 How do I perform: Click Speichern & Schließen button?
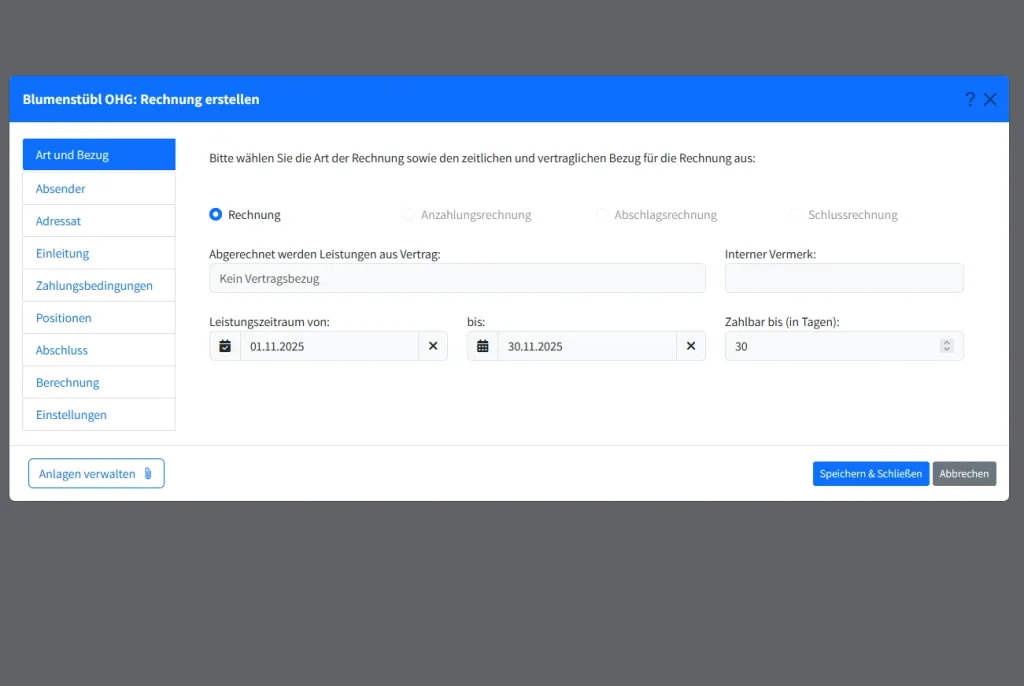pyautogui.click(x=870, y=474)
